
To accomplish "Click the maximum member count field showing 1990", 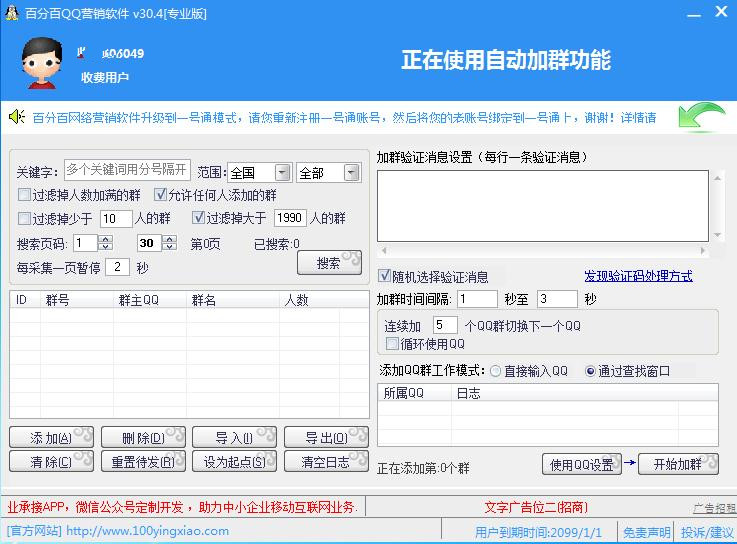I will tap(290, 218).
